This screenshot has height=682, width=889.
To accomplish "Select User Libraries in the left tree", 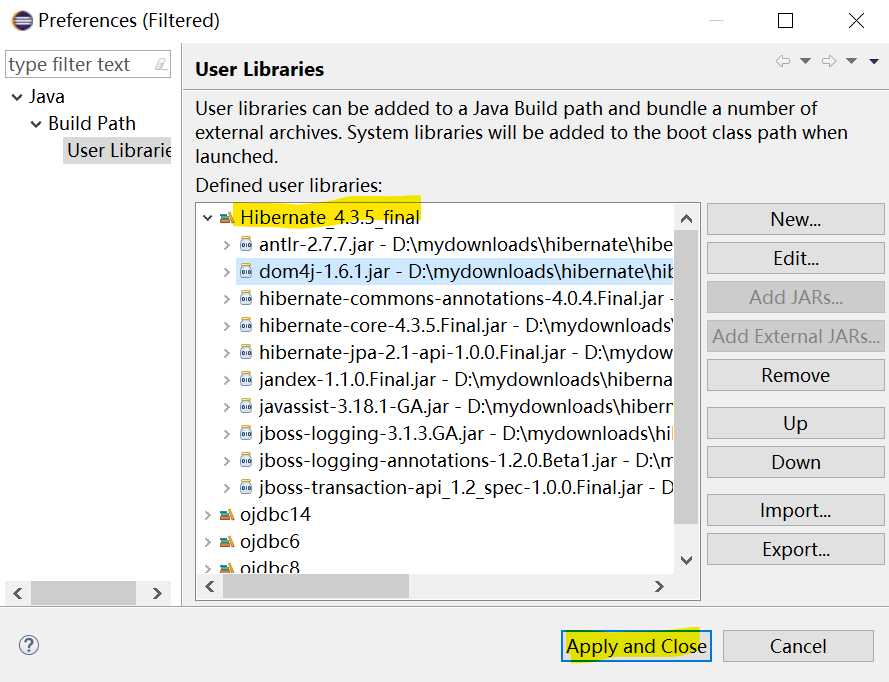I will click(118, 151).
